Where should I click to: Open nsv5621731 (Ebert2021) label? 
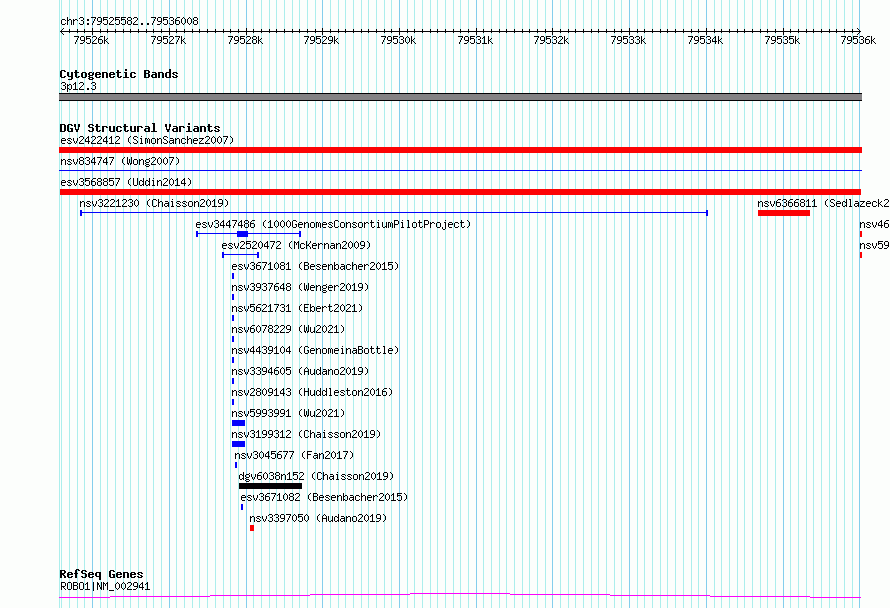[297, 308]
